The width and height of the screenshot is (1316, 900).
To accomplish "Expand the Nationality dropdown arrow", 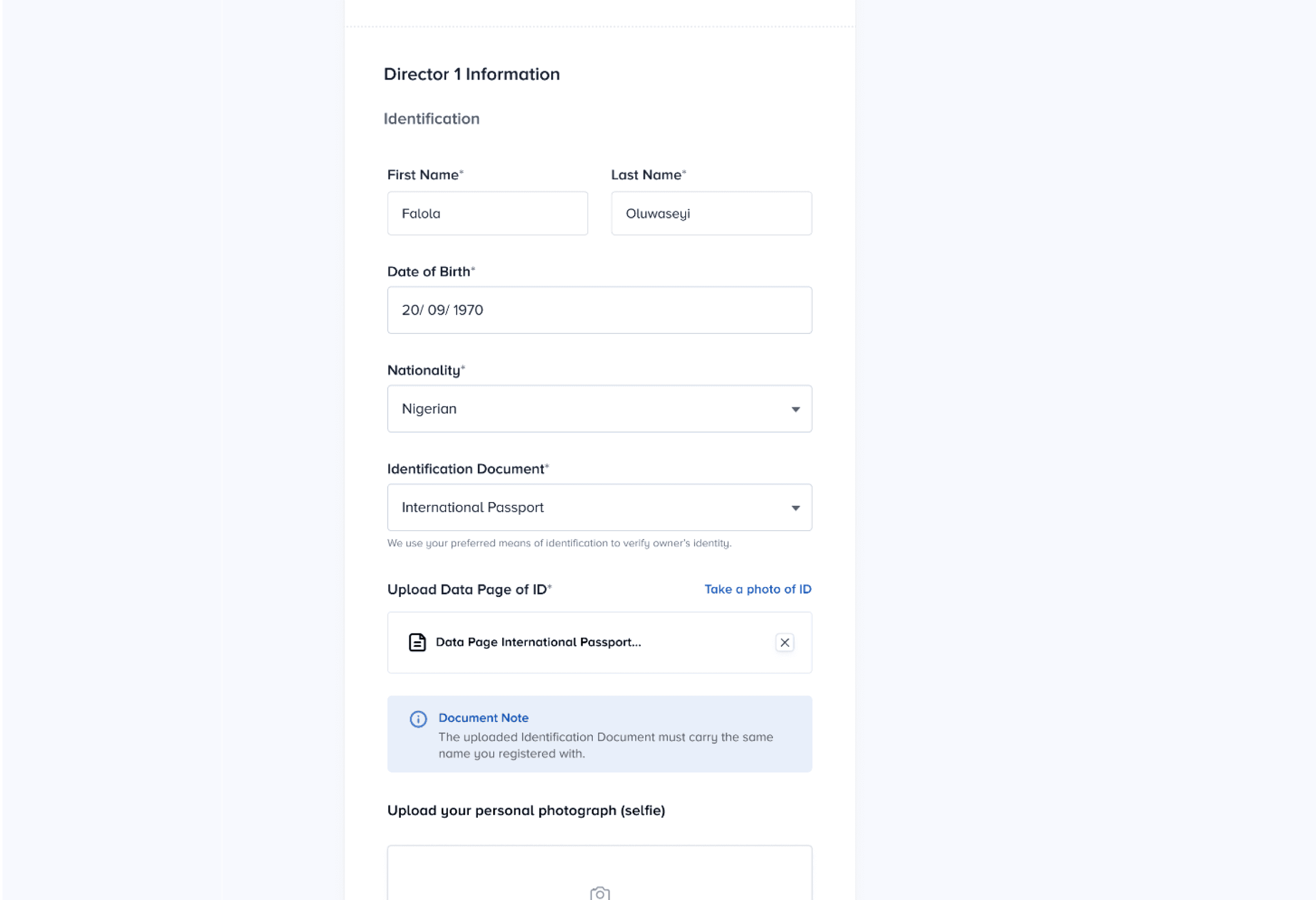I will (x=796, y=409).
